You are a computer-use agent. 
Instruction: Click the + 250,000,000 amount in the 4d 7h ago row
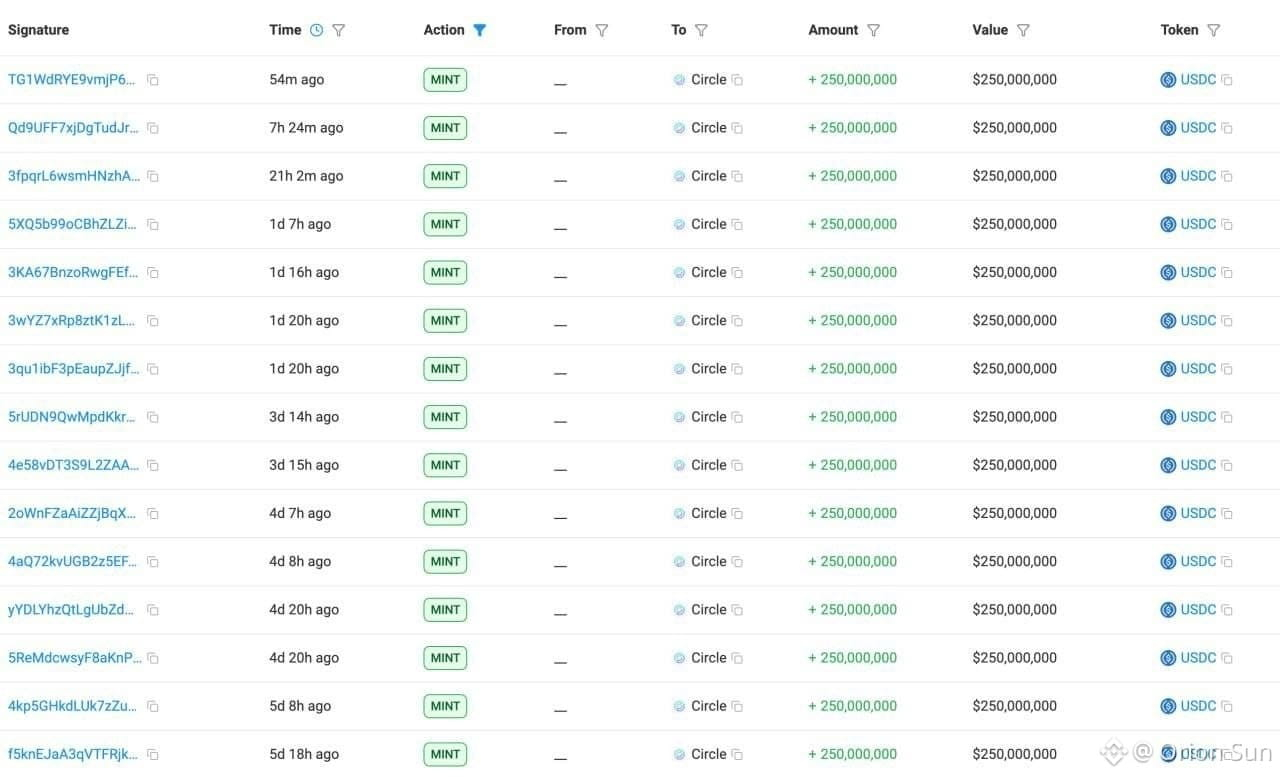853,513
